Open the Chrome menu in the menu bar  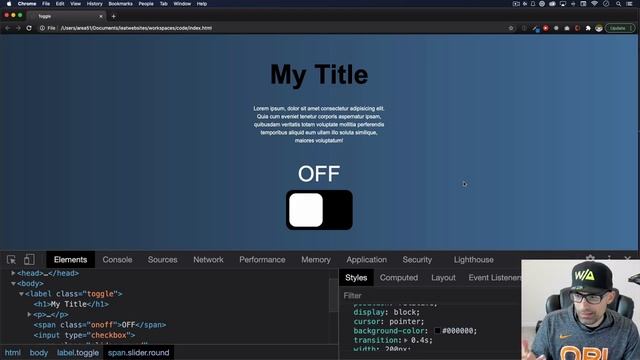[x=27, y=4]
